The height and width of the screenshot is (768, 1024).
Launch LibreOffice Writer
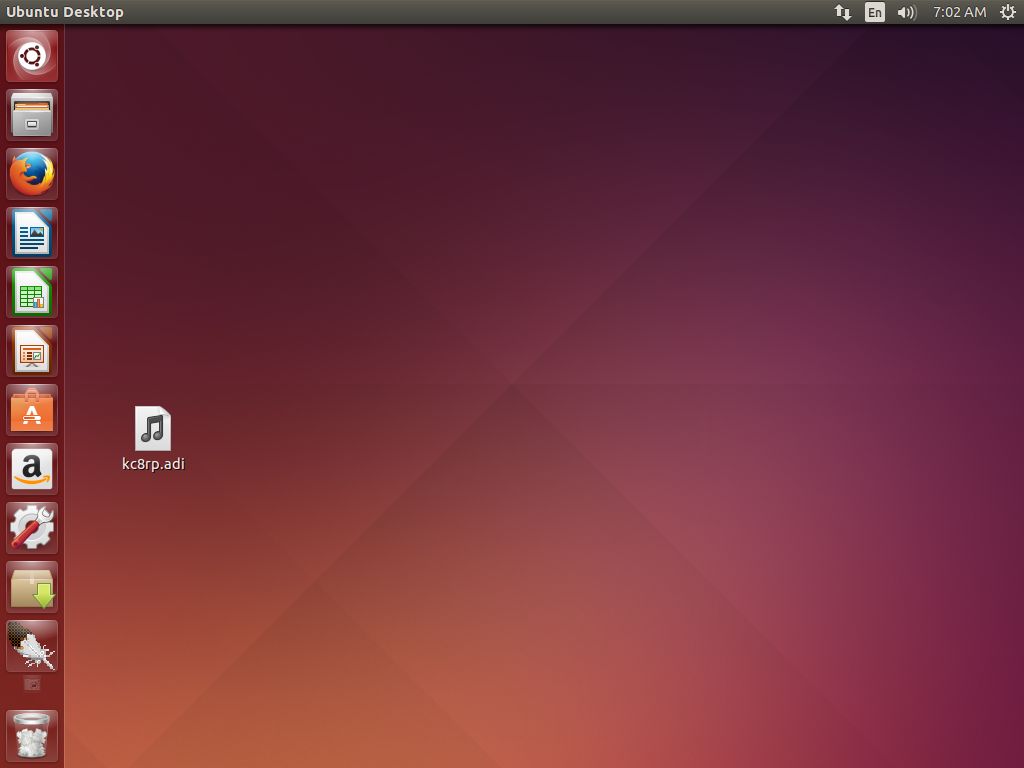click(x=32, y=233)
